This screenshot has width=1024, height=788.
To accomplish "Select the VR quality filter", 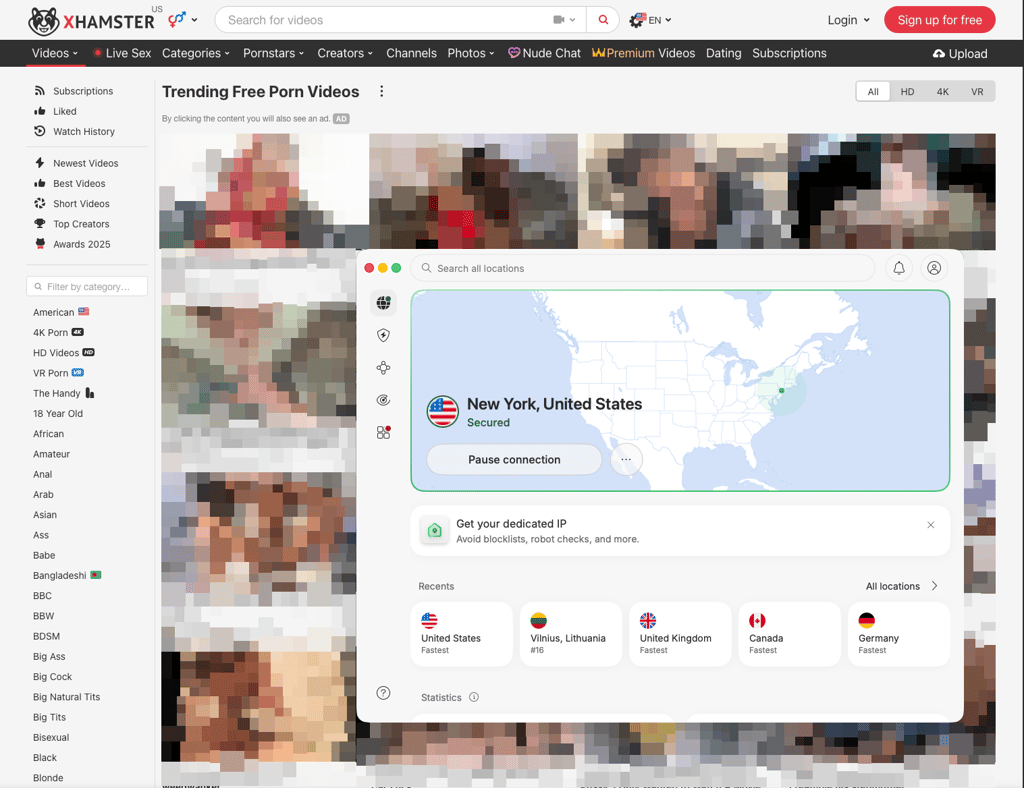I will [x=977, y=91].
